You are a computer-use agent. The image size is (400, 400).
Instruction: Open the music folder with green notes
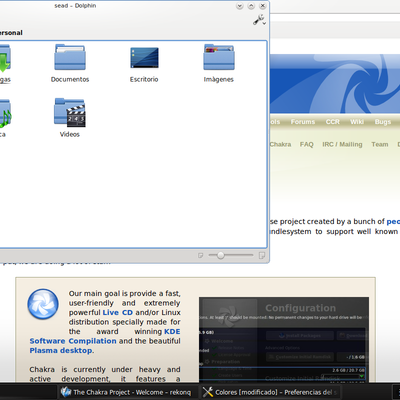tap(5, 118)
